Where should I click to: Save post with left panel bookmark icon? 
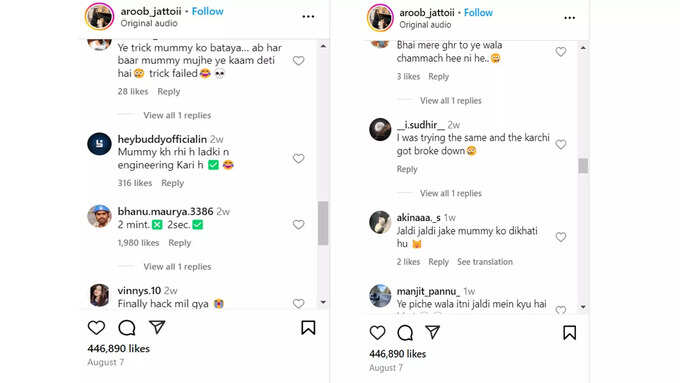308,327
